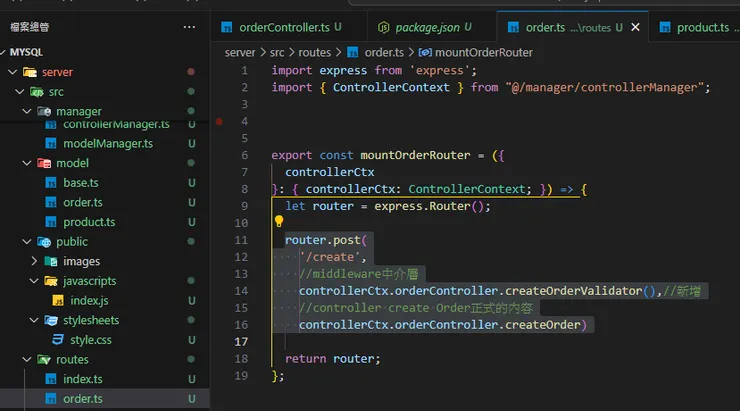Click the modelManager.ts TypeScript icon
740x411 pixels.
(x=51, y=143)
